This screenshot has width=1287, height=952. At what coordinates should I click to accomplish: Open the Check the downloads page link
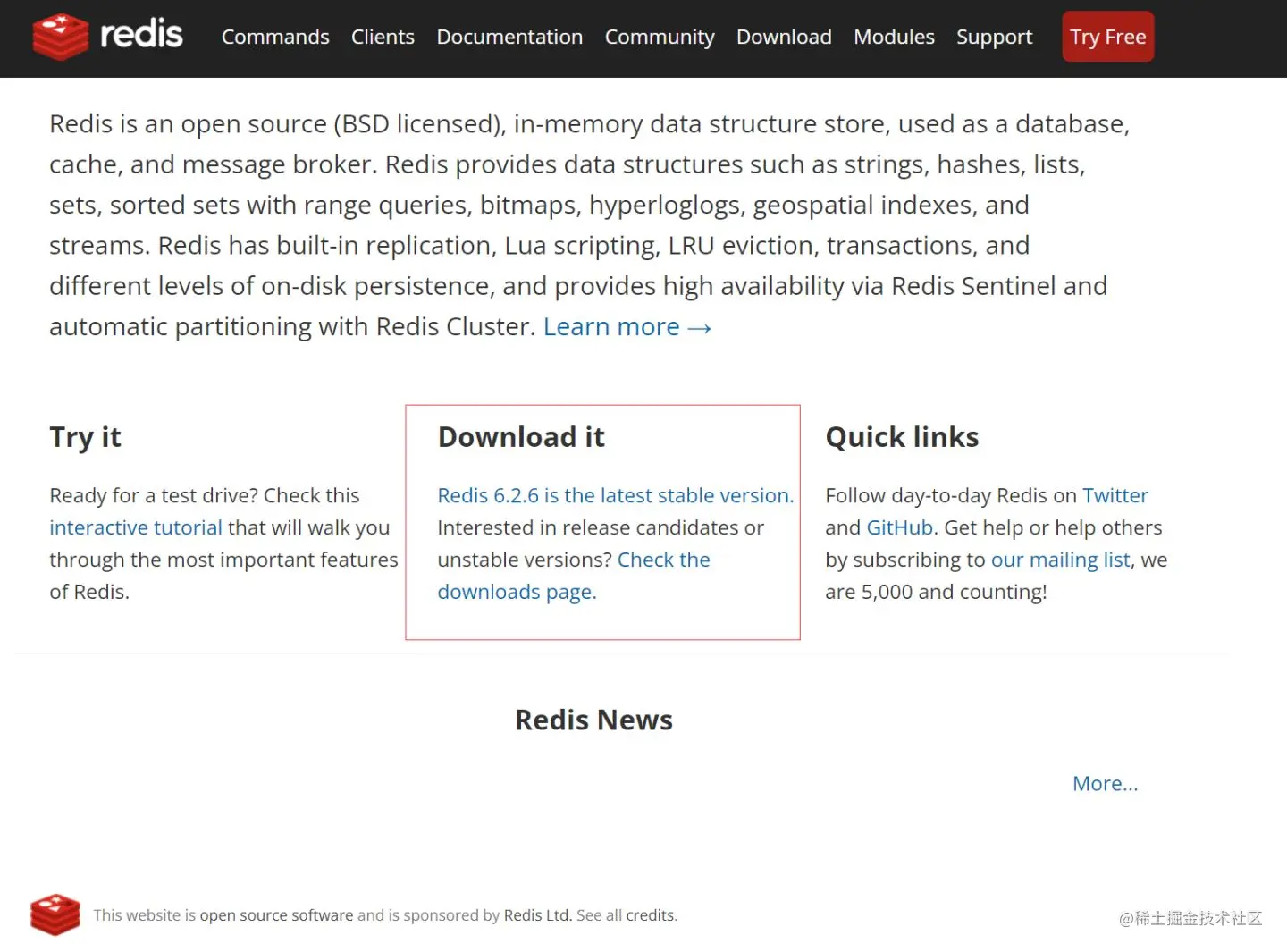point(574,576)
